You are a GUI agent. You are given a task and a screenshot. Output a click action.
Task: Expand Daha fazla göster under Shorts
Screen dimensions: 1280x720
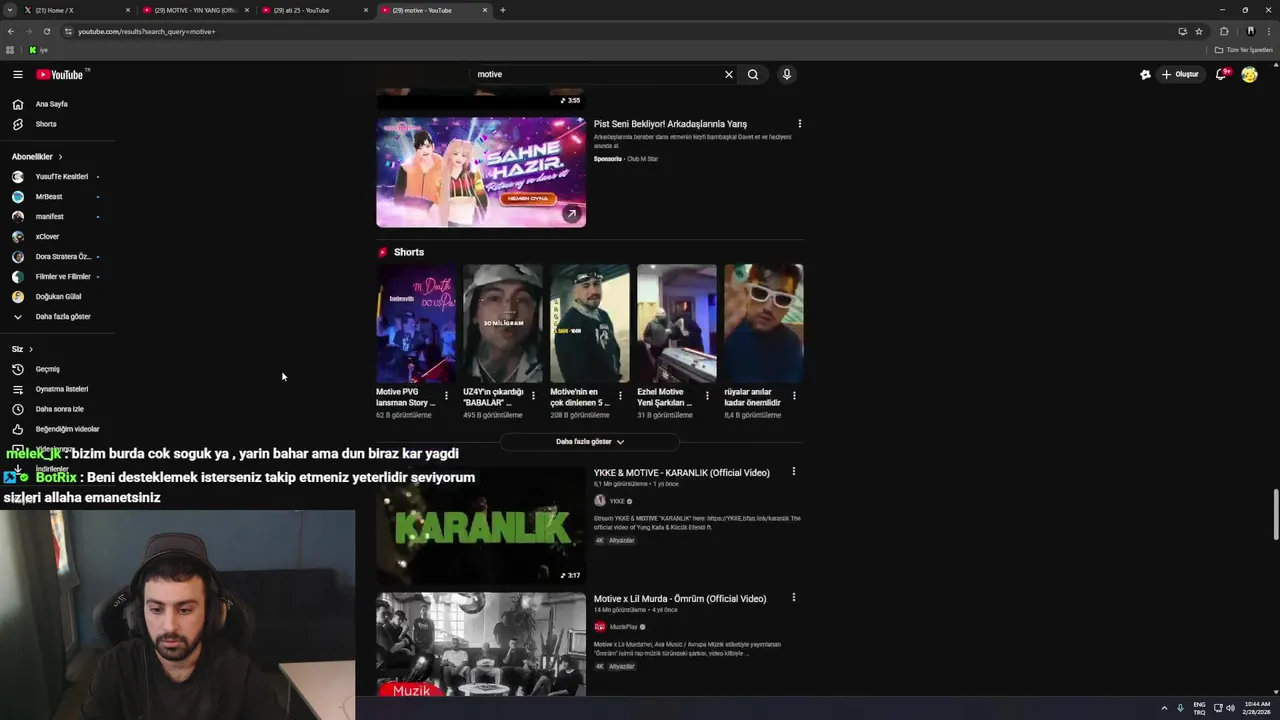(x=590, y=441)
